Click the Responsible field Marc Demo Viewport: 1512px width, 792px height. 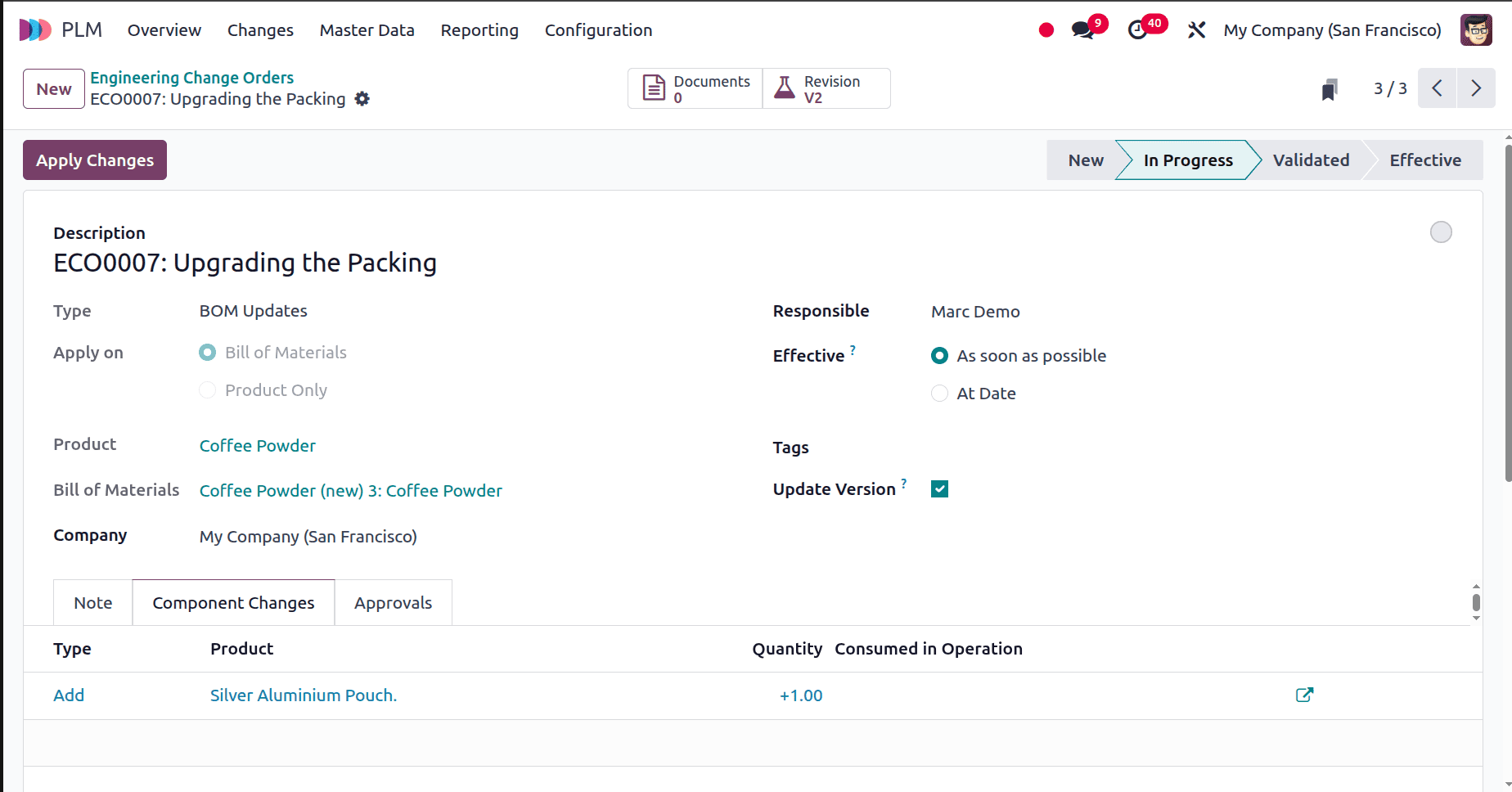[x=975, y=312]
